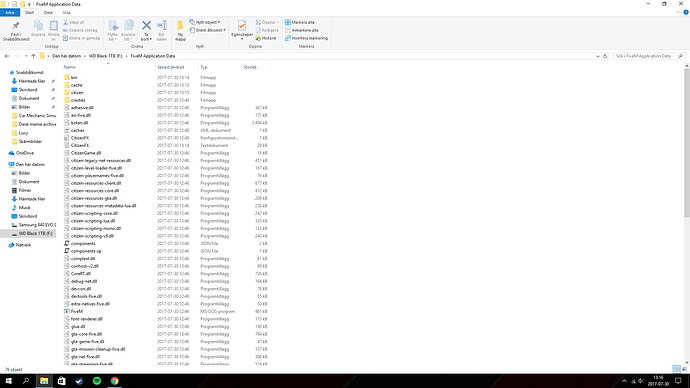690x388 pixels.
Task: Open Microsoft Store from taskbar
Action: coord(62,381)
